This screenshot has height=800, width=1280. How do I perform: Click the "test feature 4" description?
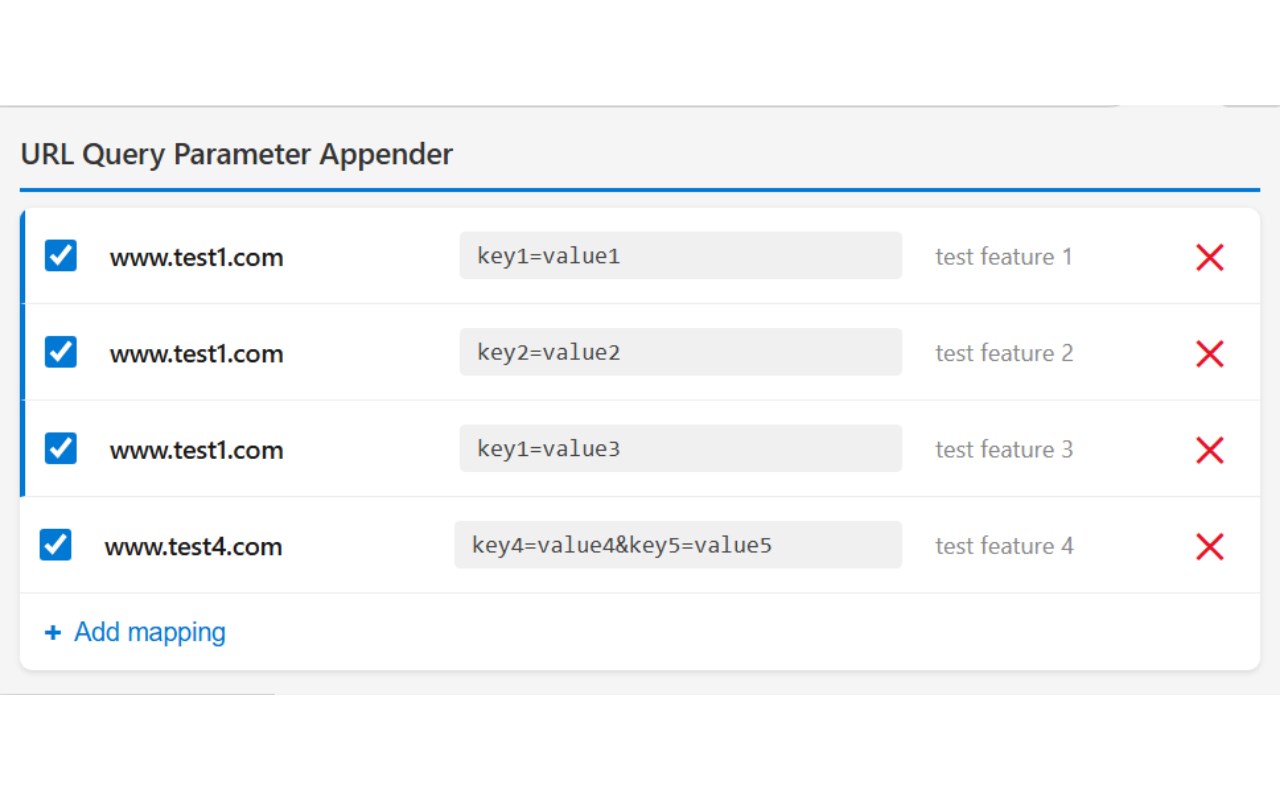(1003, 546)
